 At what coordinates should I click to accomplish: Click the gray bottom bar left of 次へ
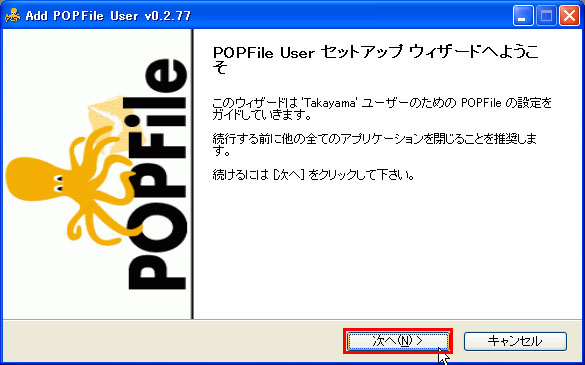pos(172,341)
